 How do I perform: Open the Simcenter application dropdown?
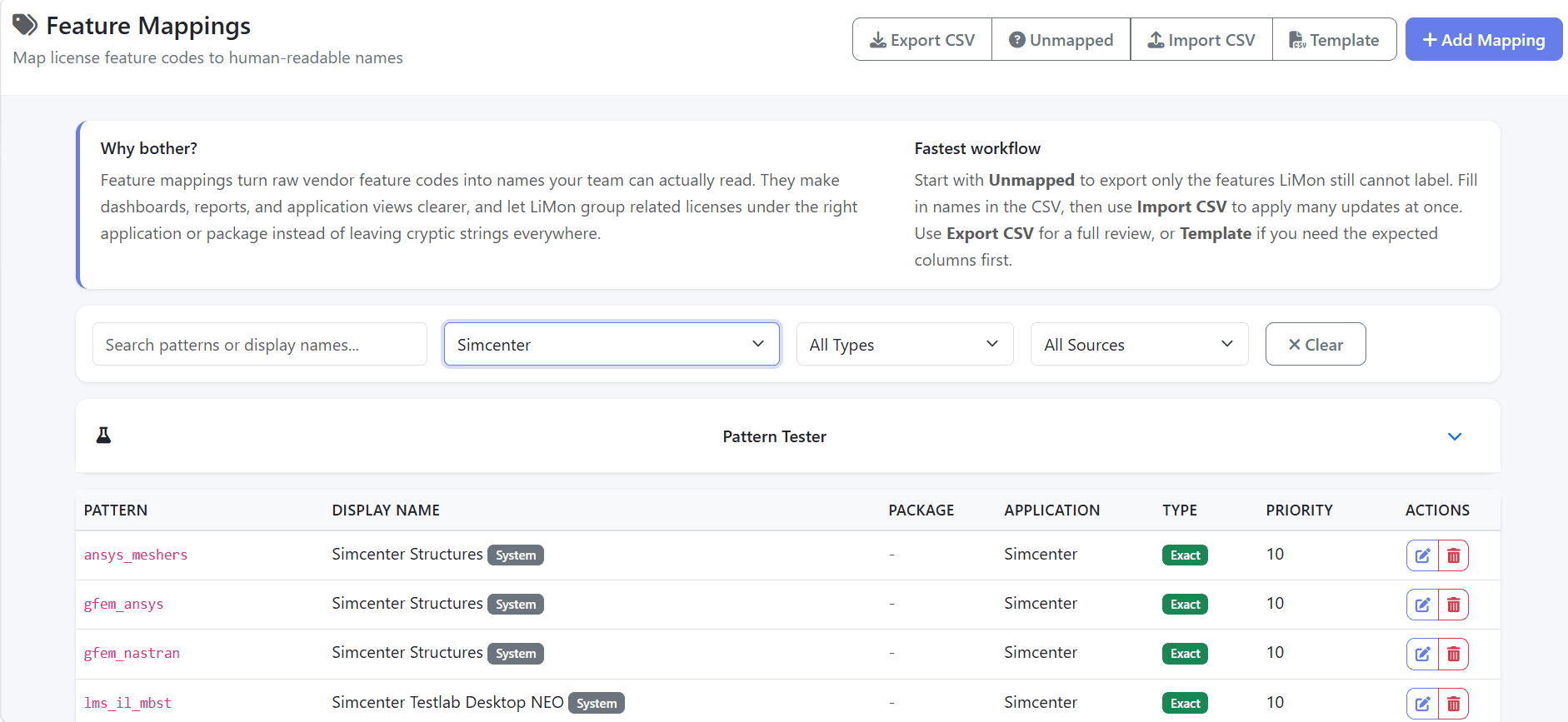point(612,344)
